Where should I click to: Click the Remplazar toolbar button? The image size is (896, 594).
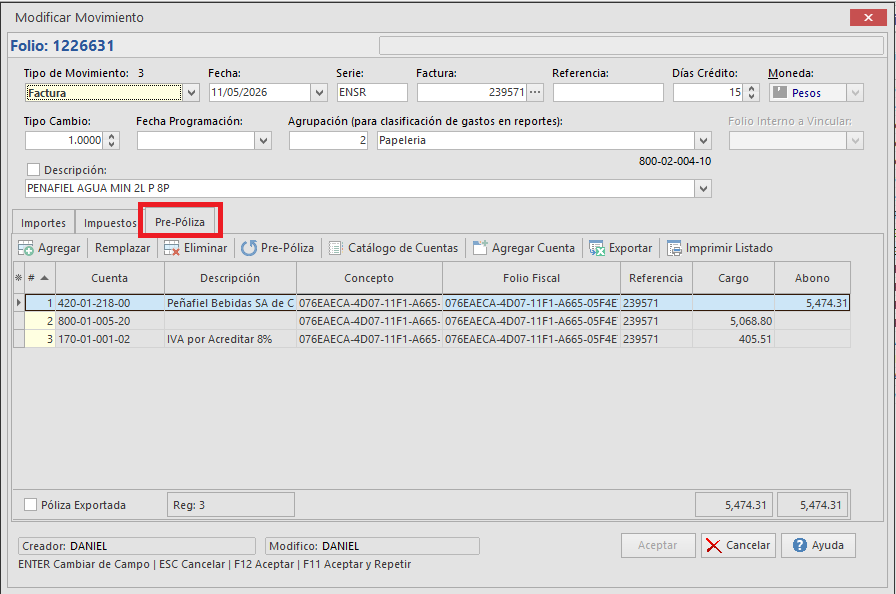122,248
